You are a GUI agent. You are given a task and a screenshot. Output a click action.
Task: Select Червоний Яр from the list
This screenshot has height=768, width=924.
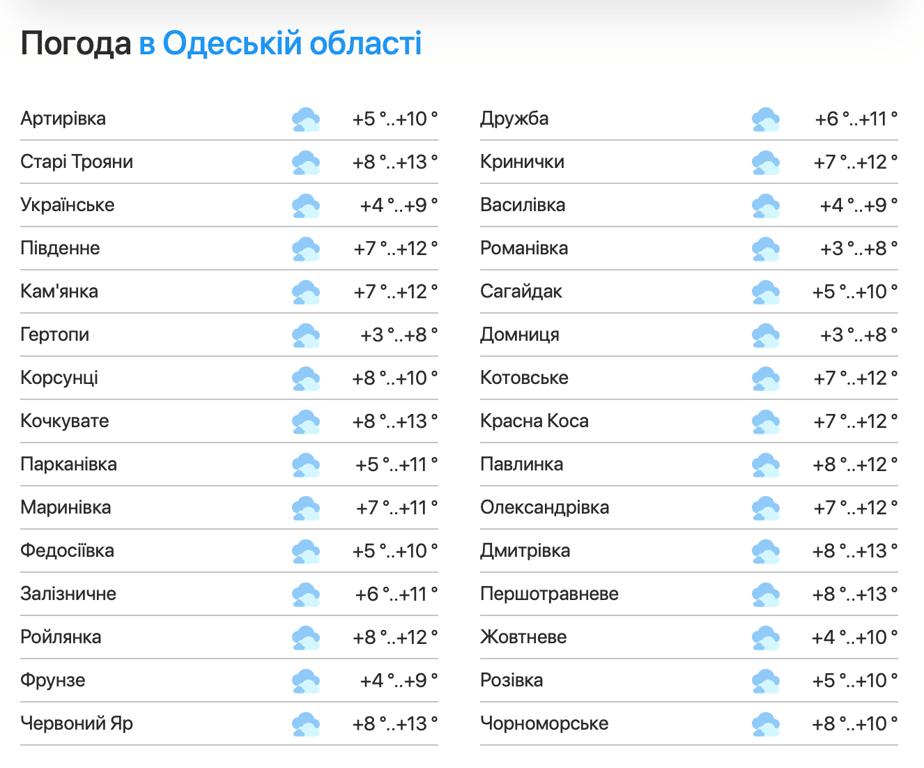tap(76, 724)
